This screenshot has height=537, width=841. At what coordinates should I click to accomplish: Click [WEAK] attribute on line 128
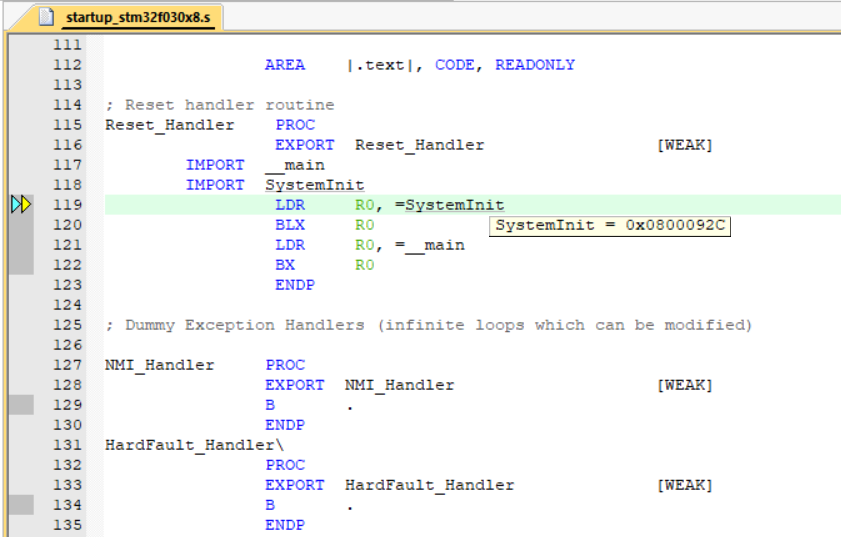685,385
